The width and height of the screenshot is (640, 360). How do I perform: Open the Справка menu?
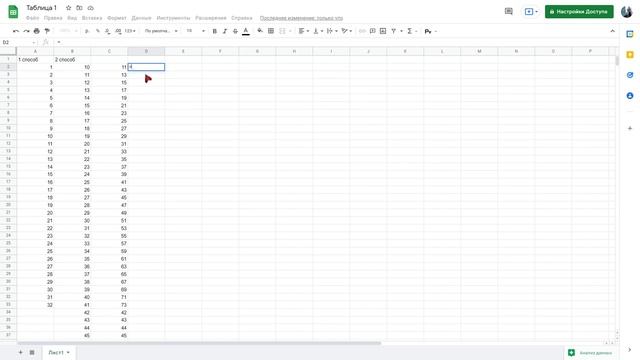tap(242, 18)
